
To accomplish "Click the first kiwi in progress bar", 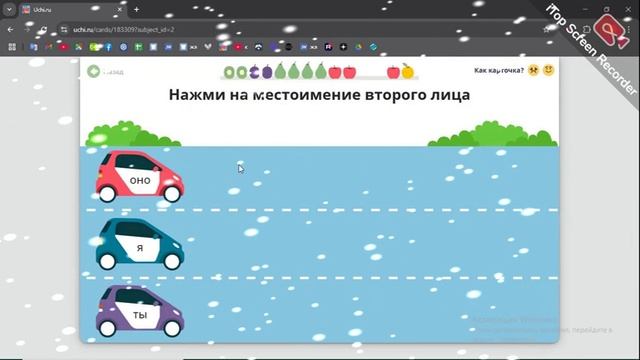I will click(229, 72).
